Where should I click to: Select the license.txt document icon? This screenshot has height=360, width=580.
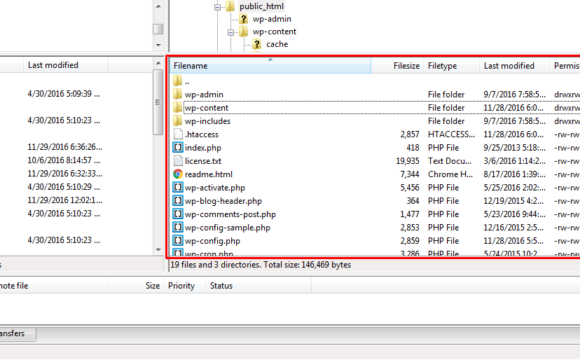178,161
